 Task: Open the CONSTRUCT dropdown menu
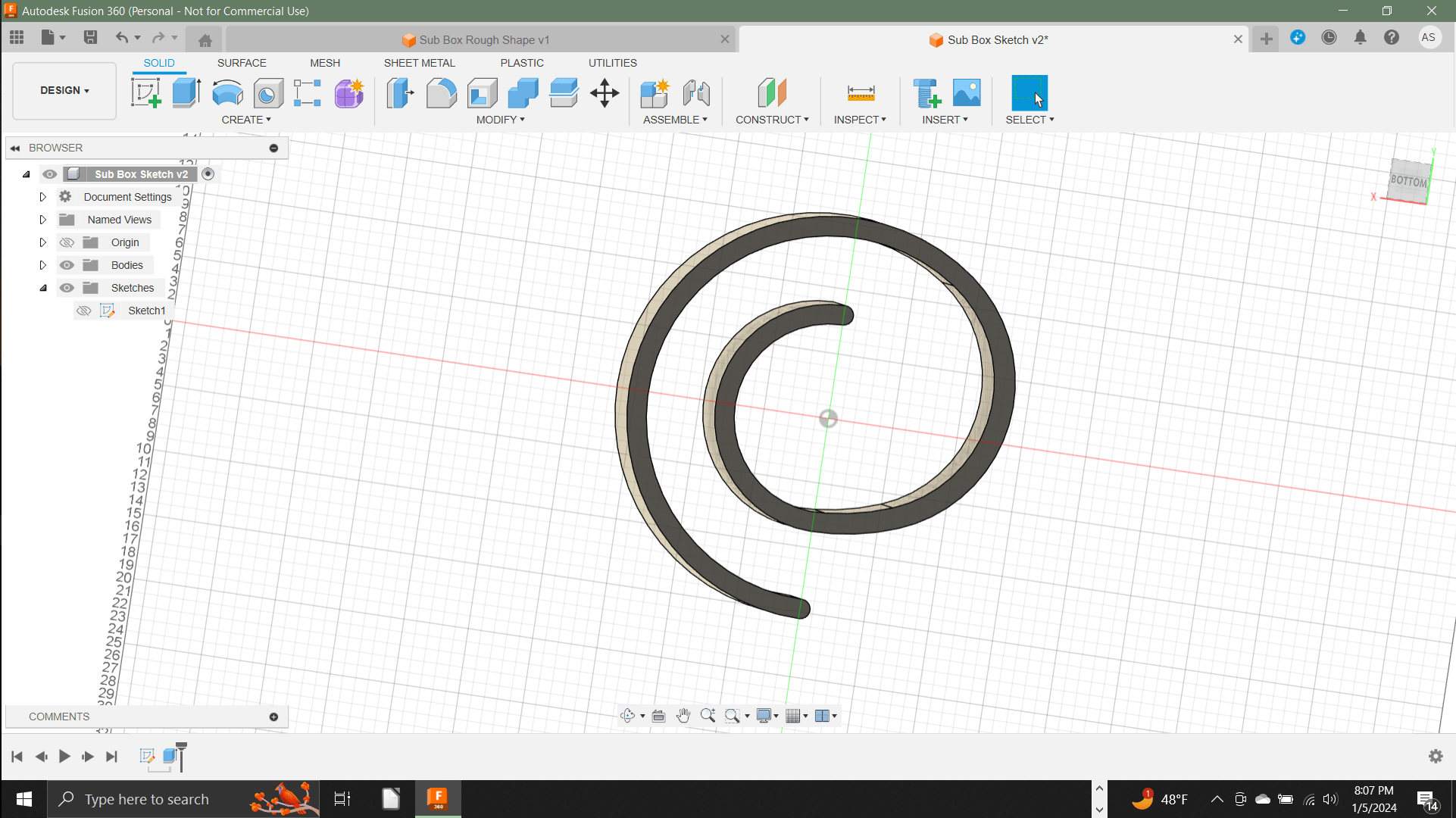pos(772,120)
